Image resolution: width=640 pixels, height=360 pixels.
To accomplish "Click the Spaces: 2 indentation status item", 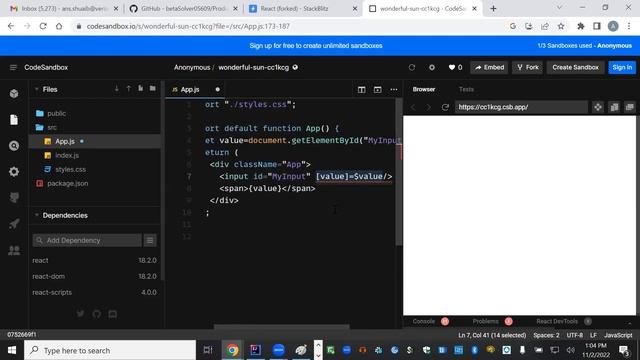I will tap(546, 335).
